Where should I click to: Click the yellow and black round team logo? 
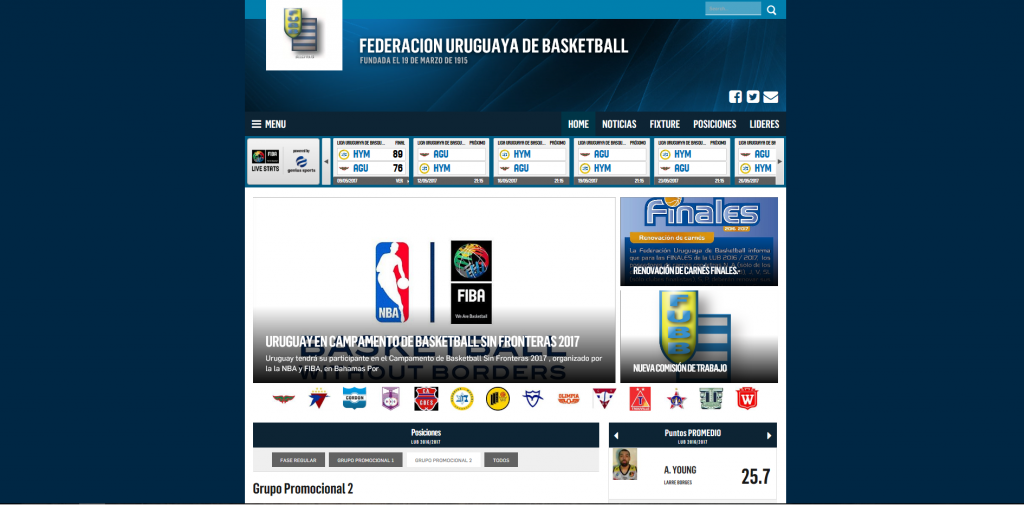click(x=498, y=398)
